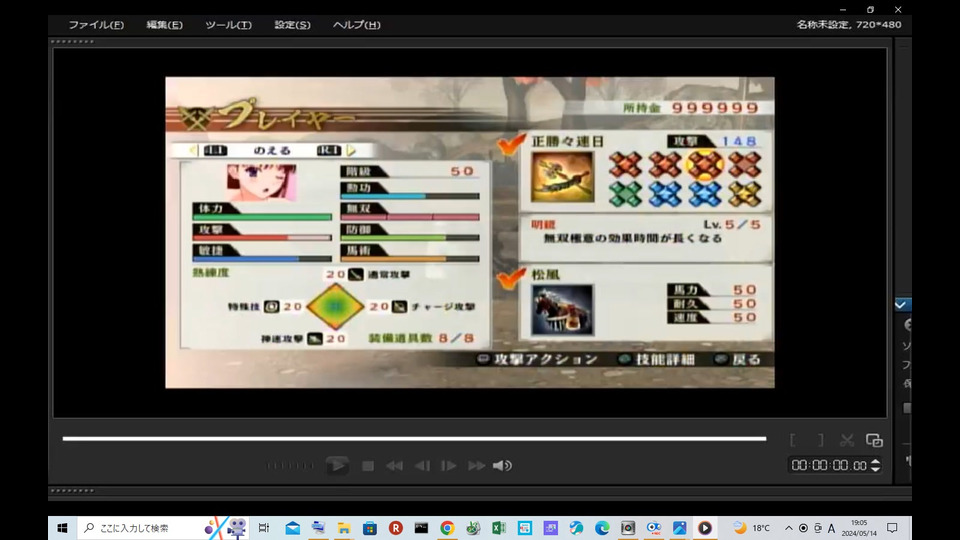Click the weather 18°C widget
Image resolution: width=960 pixels, height=540 pixels.
pyautogui.click(x=752, y=528)
